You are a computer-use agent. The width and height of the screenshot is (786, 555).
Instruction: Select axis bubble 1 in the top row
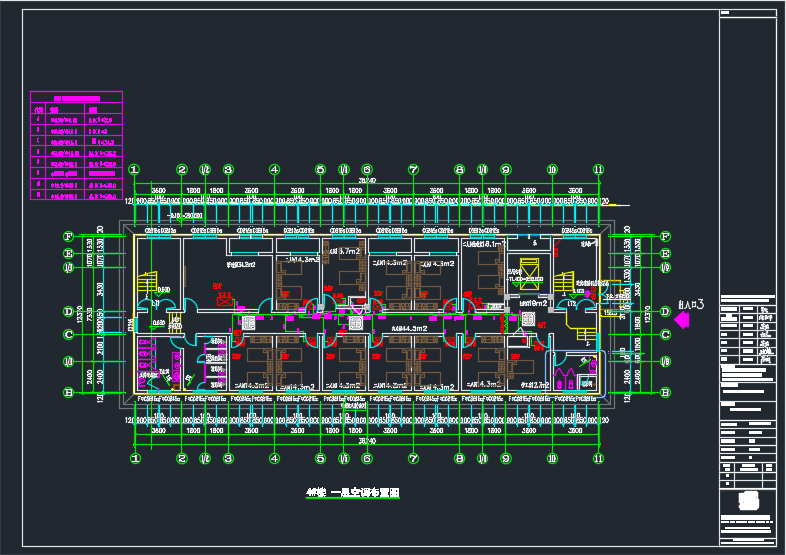tap(135, 170)
